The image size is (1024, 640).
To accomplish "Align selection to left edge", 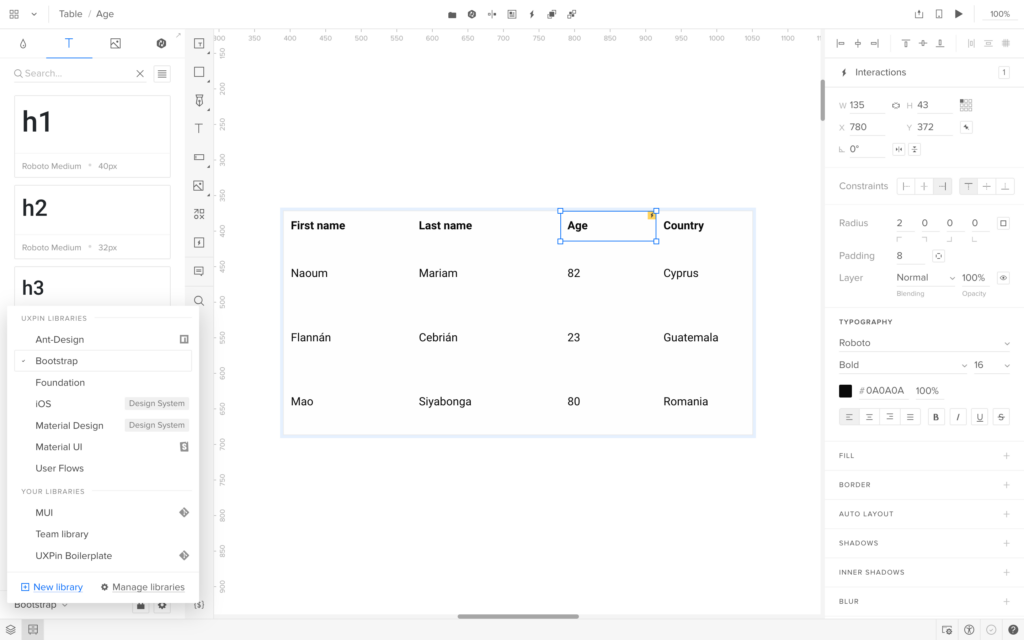I will 840,43.
